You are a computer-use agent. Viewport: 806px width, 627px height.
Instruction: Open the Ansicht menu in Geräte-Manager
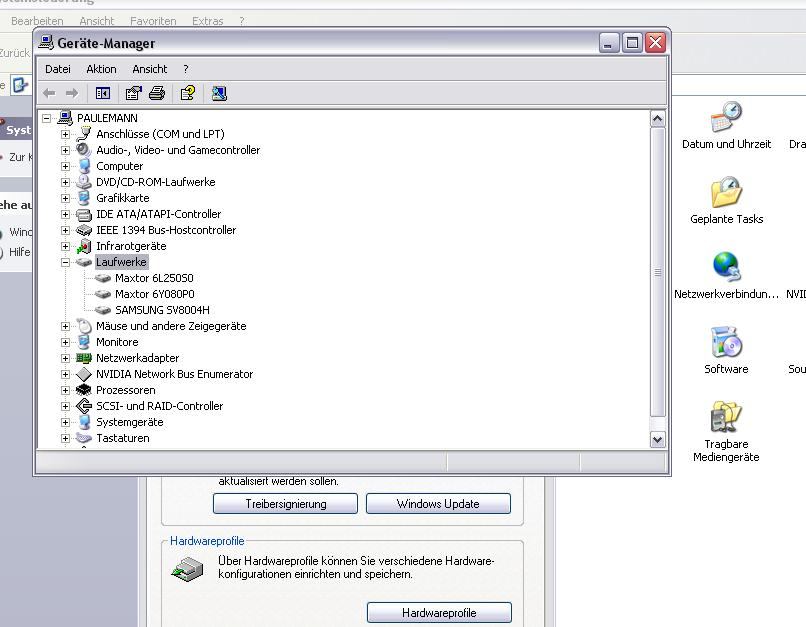[150, 69]
